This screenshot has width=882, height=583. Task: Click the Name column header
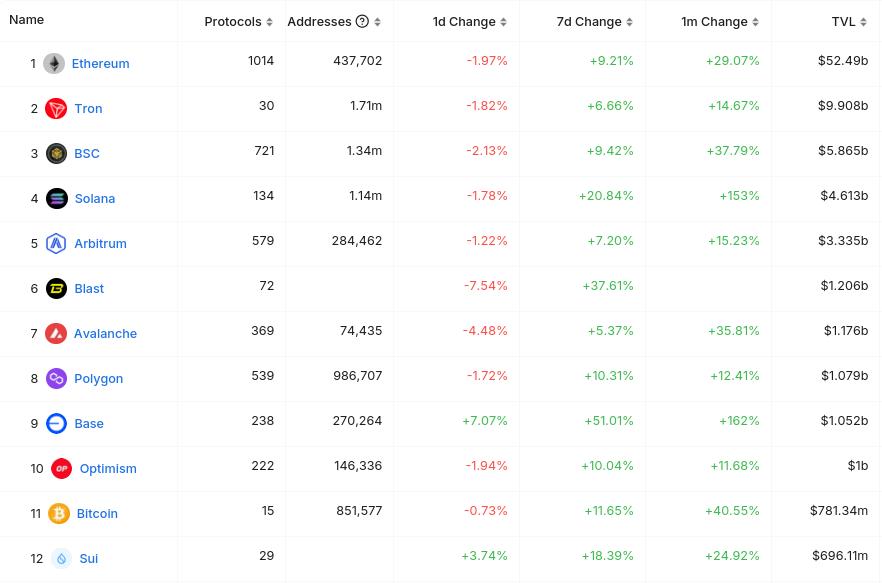[26, 20]
